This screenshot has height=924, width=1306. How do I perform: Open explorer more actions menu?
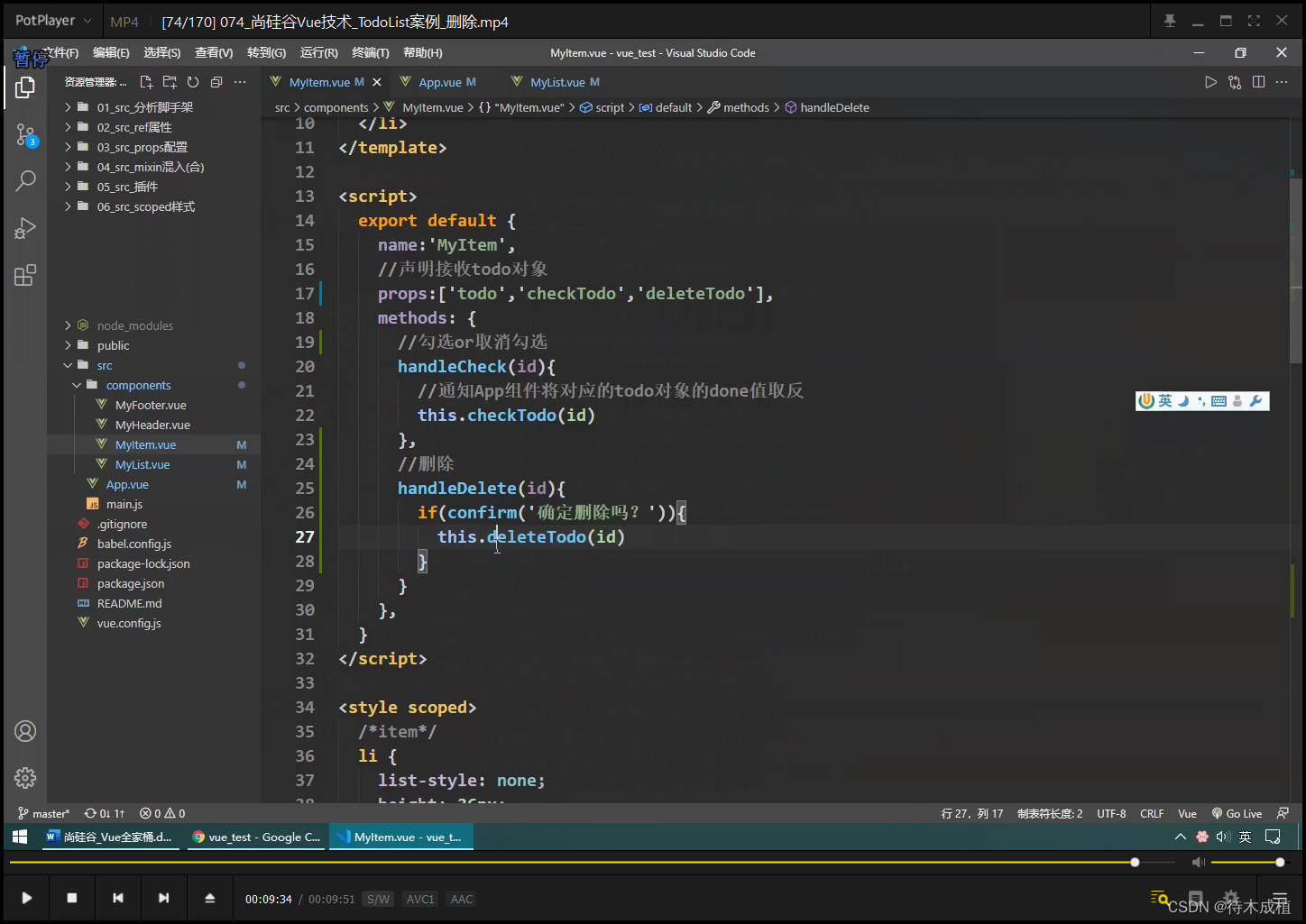pos(240,82)
